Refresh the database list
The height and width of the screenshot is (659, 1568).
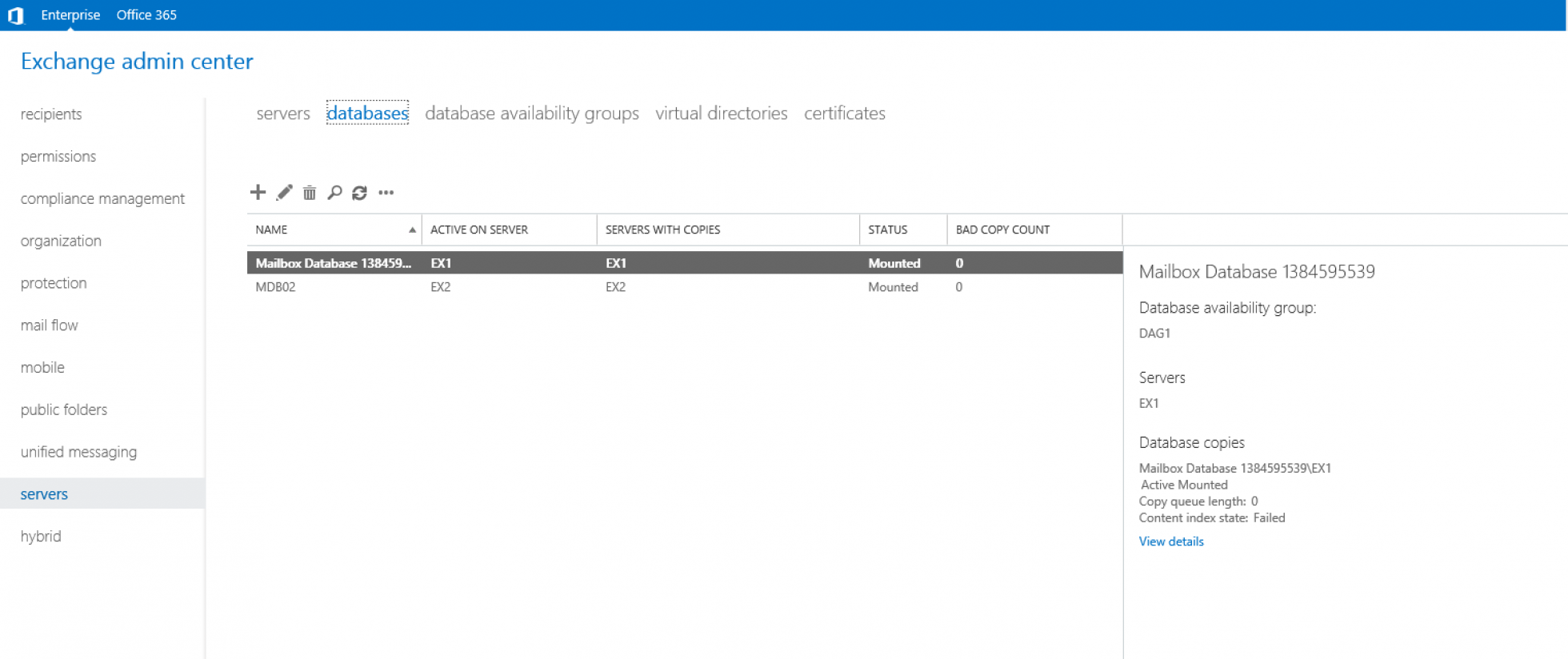(360, 193)
